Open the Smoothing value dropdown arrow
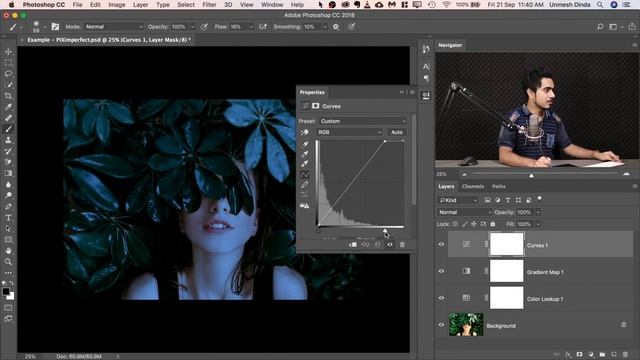 pos(325,27)
